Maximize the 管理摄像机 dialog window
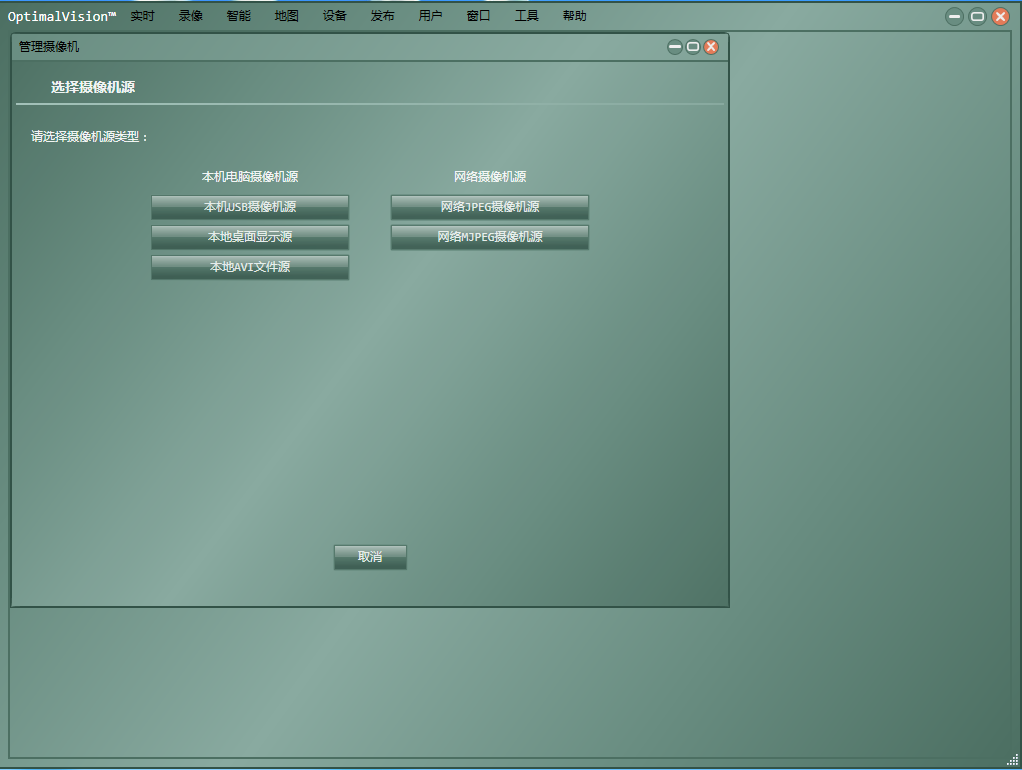The width and height of the screenshot is (1022, 770). pos(693,47)
